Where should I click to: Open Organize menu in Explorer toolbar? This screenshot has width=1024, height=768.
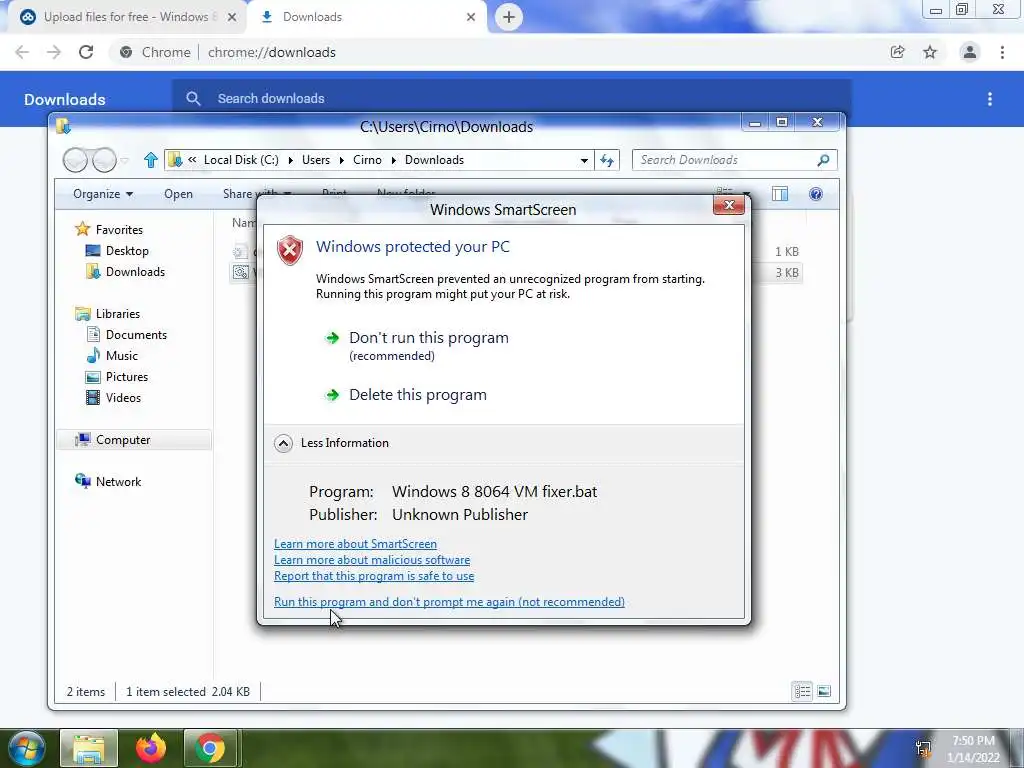coord(103,194)
